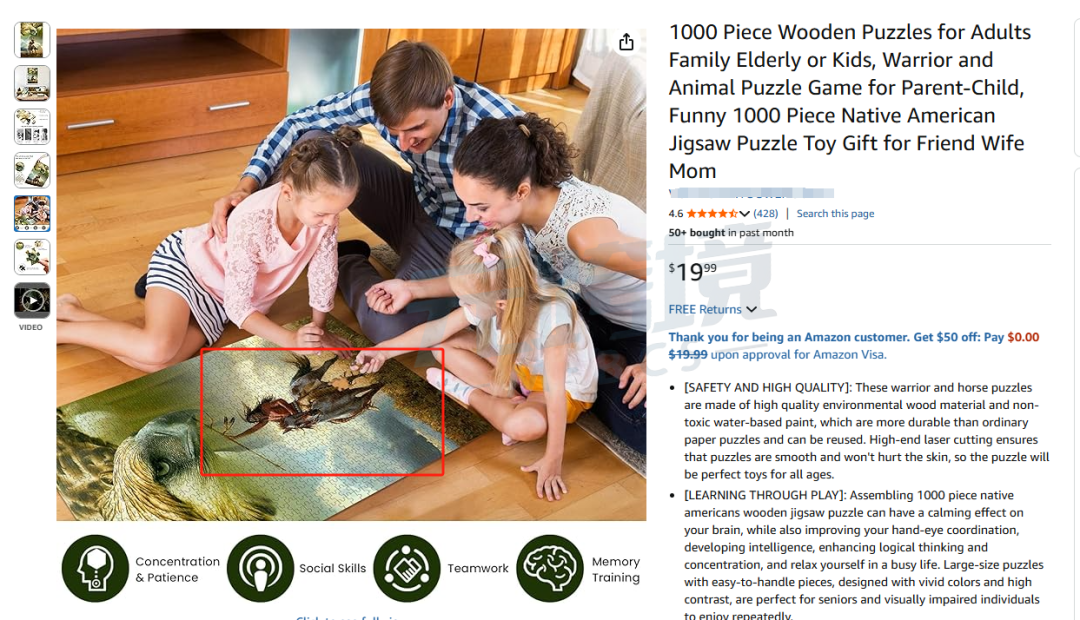This screenshot has width=1080, height=620.
Task: Click the $19.99 price
Action: [x=692, y=271]
